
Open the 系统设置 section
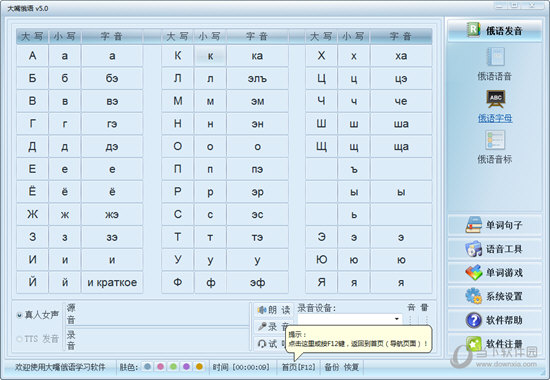coord(495,296)
